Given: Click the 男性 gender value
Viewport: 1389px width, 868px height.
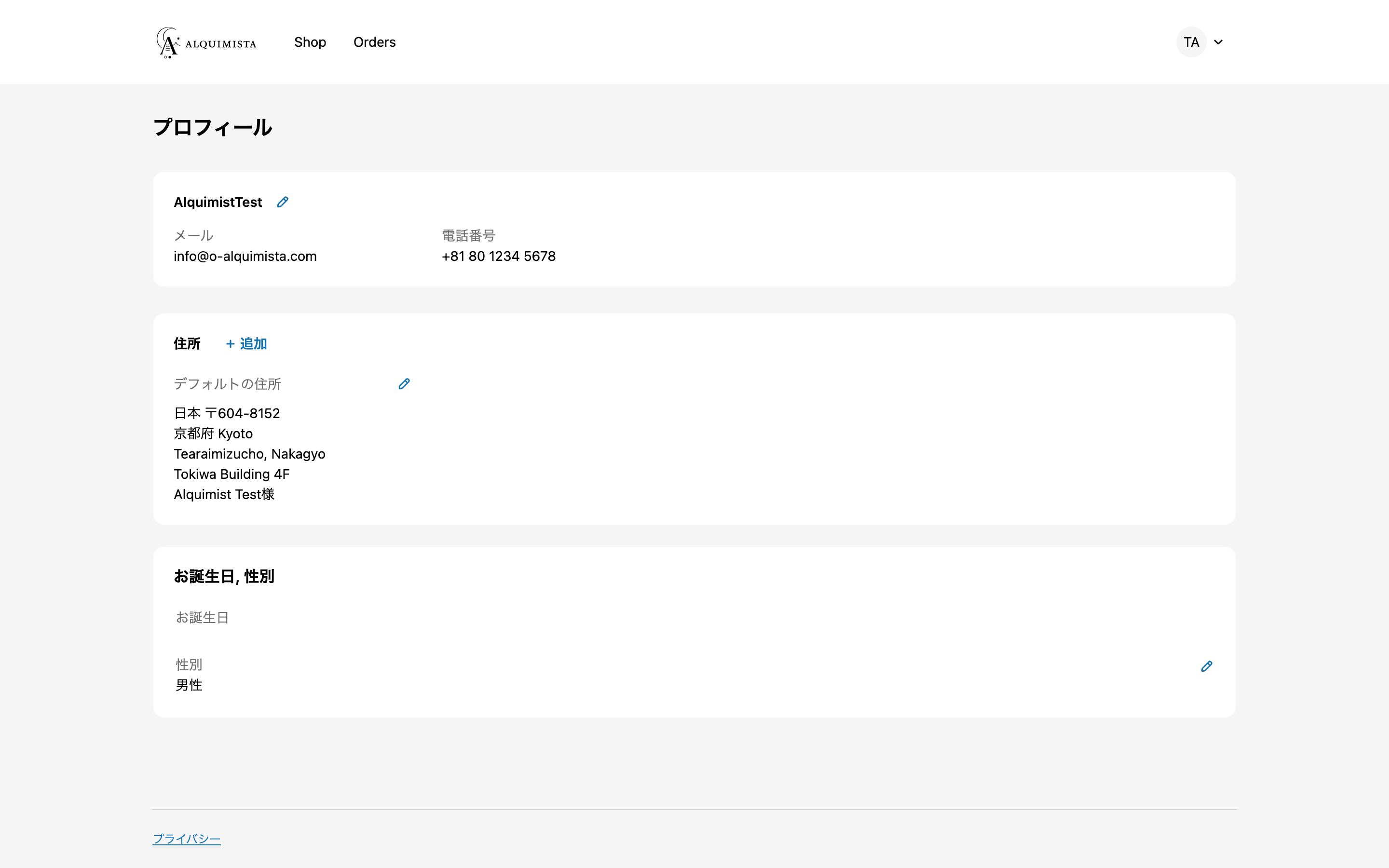Looking at the screenshot, I should (x=189, y=685).
